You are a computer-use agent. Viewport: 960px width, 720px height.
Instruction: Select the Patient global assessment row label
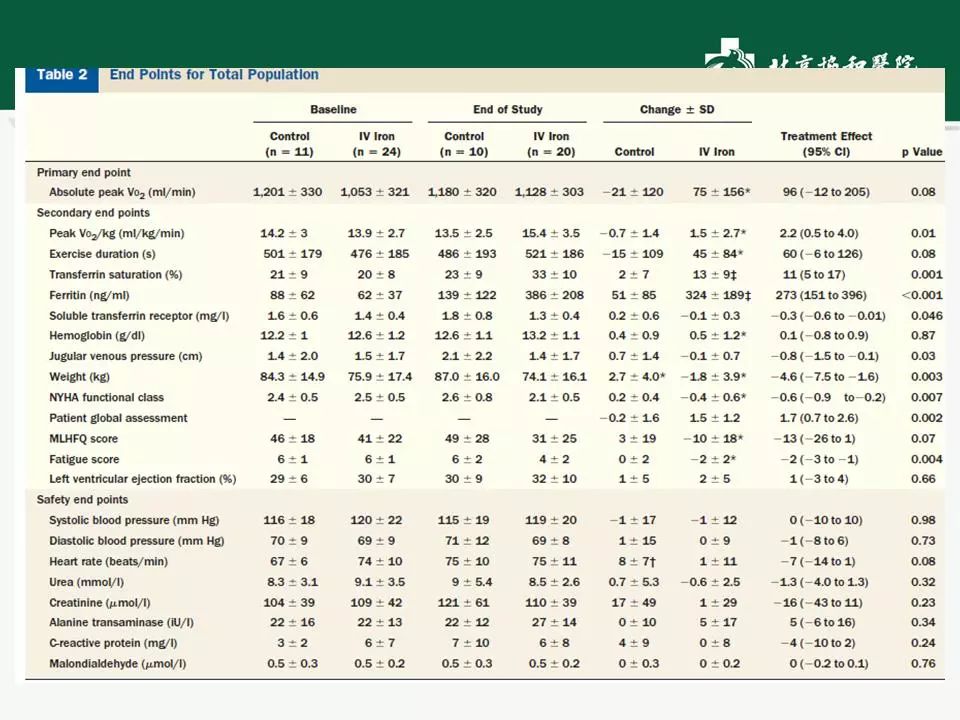pos(118,418)
